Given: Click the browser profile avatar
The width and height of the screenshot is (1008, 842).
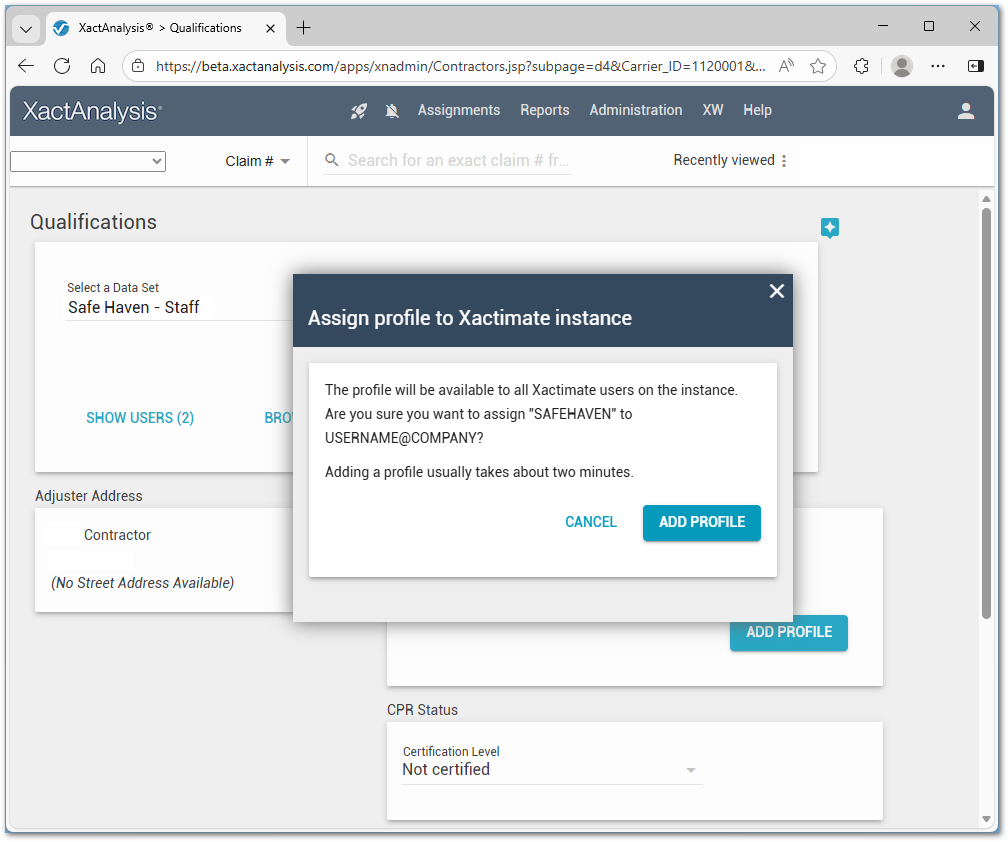Looking at the screenshot, I should tap(902, 66).
